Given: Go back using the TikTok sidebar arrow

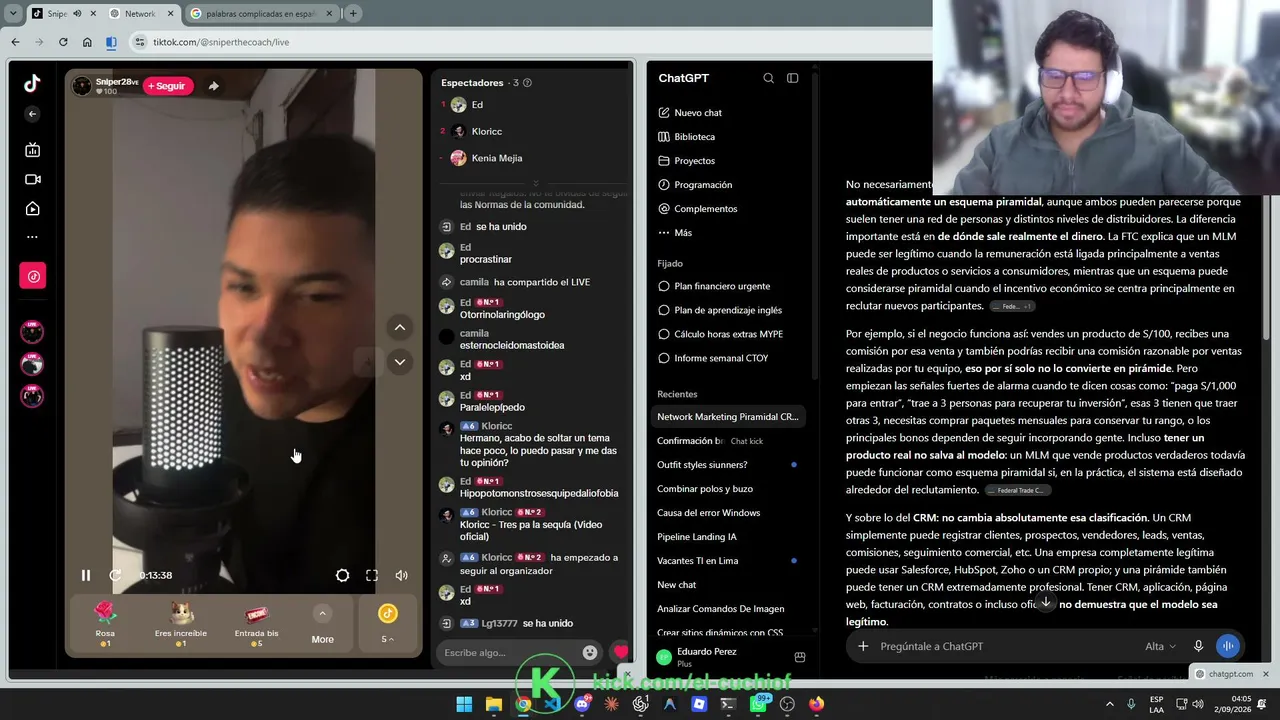Looking at the screenshot, I should pos(32,114).
